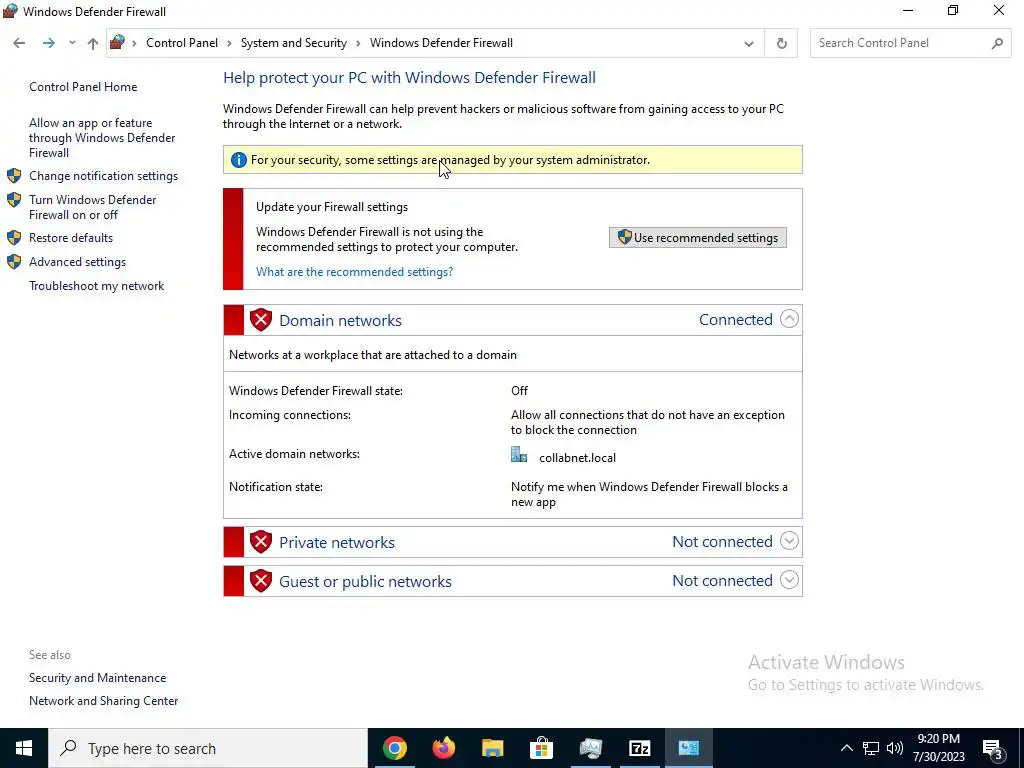This screenshot has height=768, width=1024.
Task: Select System and Security breadcrumb
Action: (294, 43)
